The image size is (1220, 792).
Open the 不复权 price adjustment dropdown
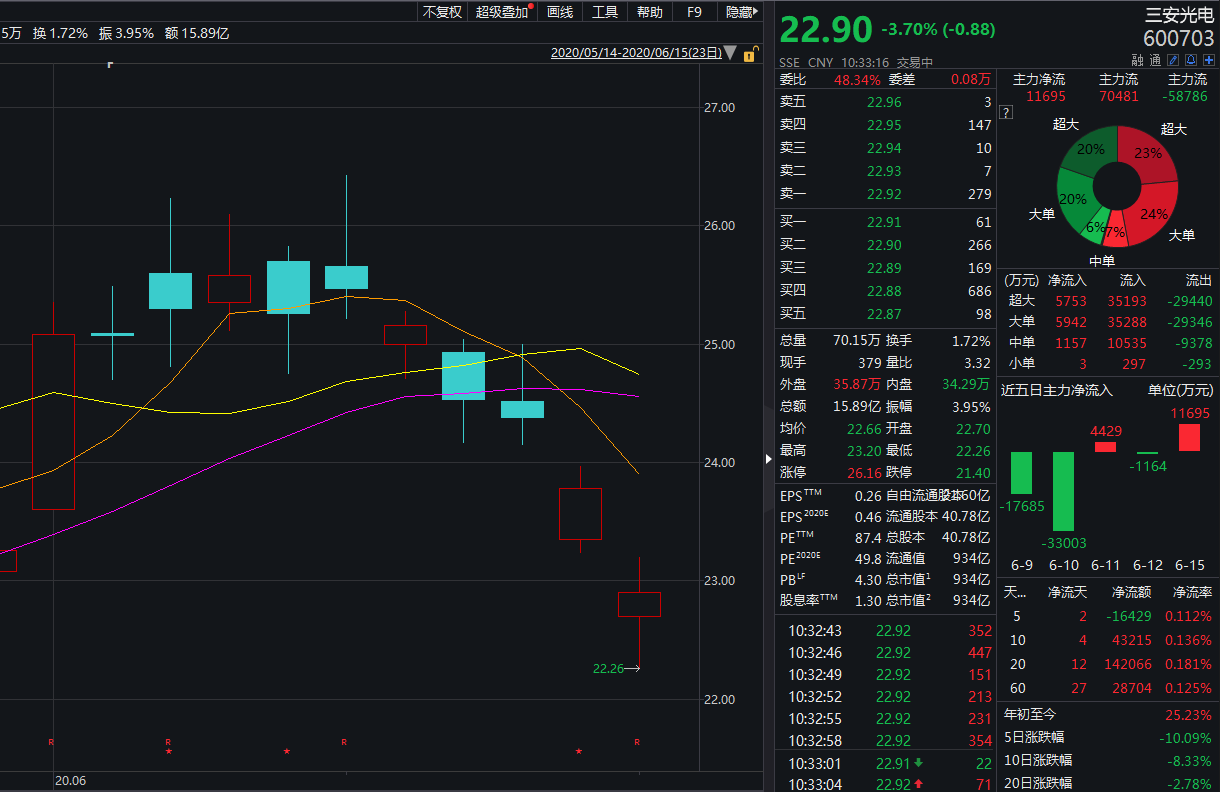tap(442, 12)
